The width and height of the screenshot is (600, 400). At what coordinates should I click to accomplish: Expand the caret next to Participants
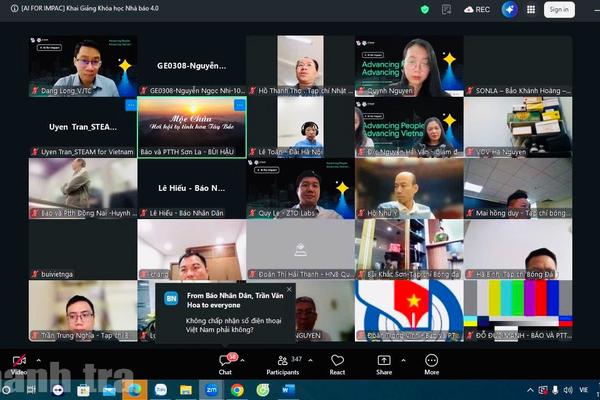point(310,361)
